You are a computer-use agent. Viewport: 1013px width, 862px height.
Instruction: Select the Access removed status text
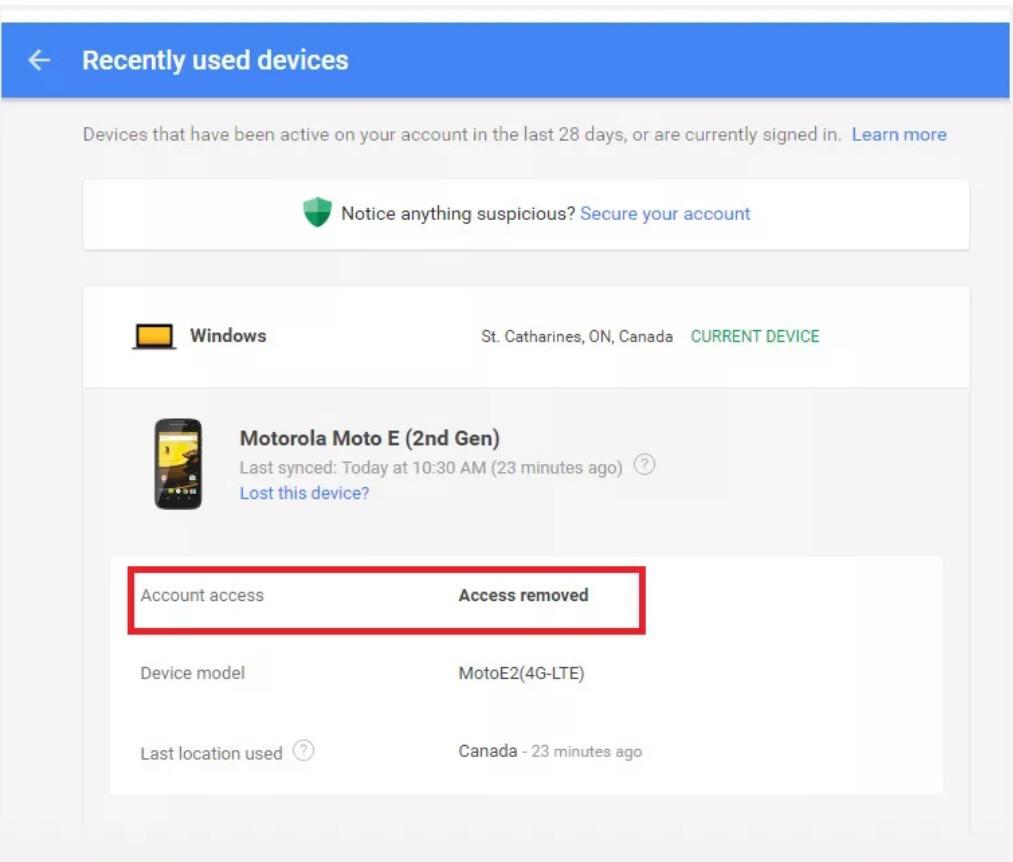pos(523,595)
